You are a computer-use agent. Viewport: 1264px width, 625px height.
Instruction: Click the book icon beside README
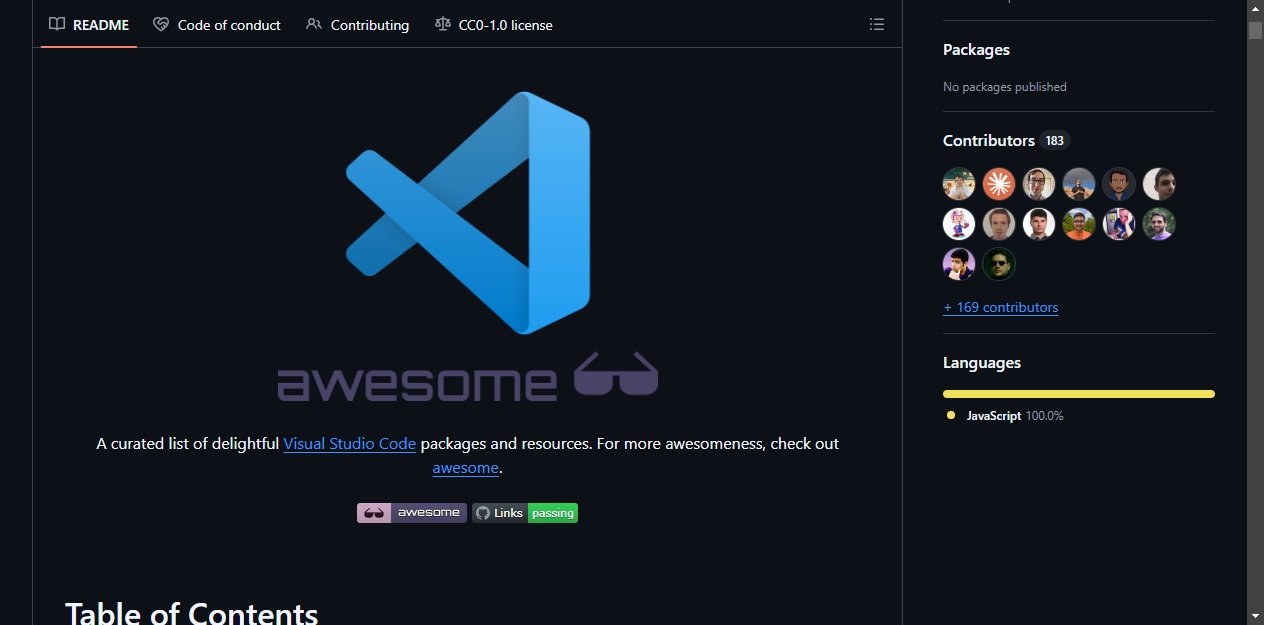pos(57,24)
